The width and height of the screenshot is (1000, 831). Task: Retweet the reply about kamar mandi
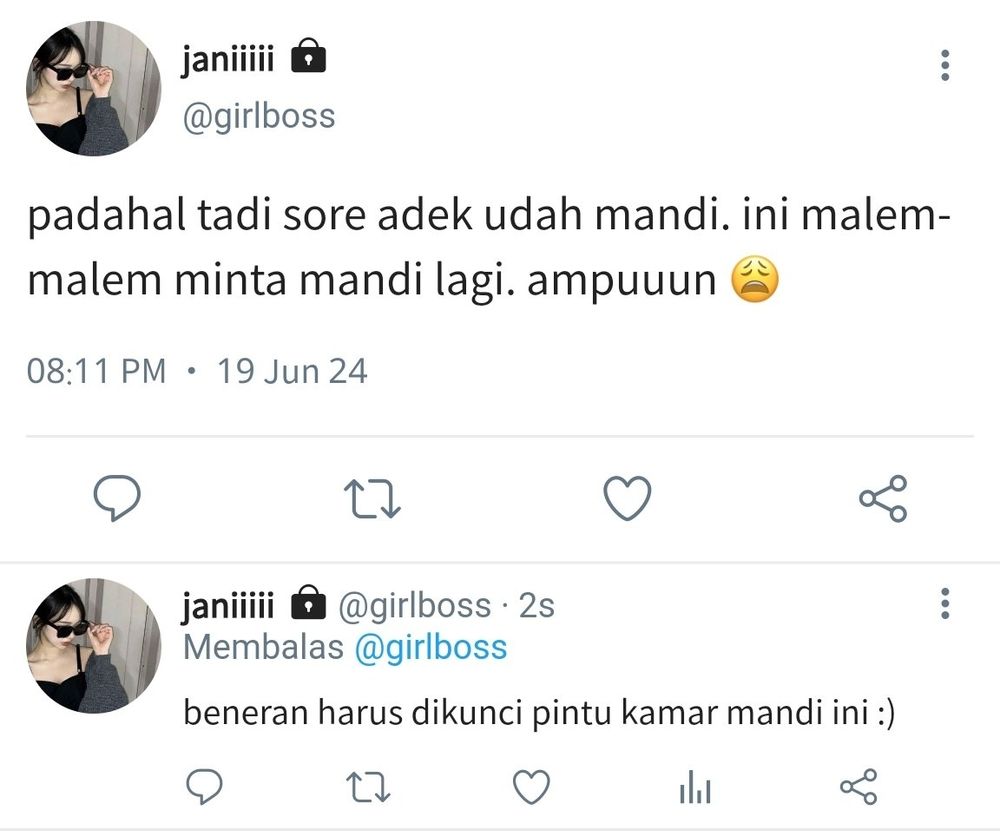[368, 787]
